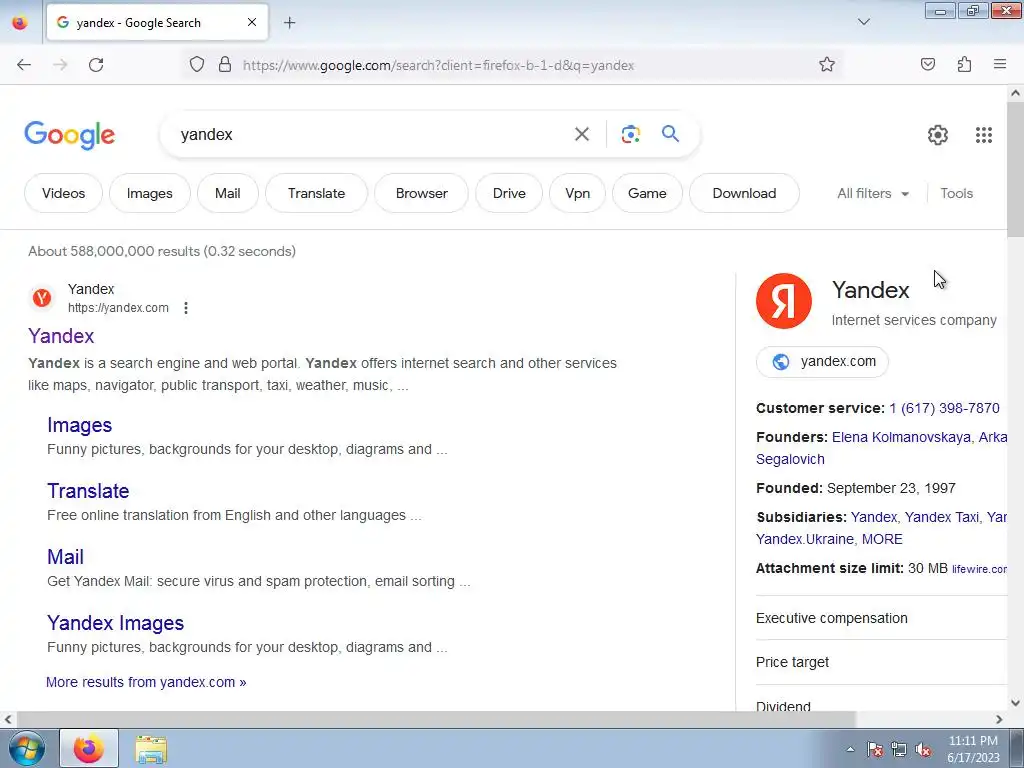Reload the page with the refresh icon
Viewport: 1024px width, 768px height.
(x=96, y=65)
